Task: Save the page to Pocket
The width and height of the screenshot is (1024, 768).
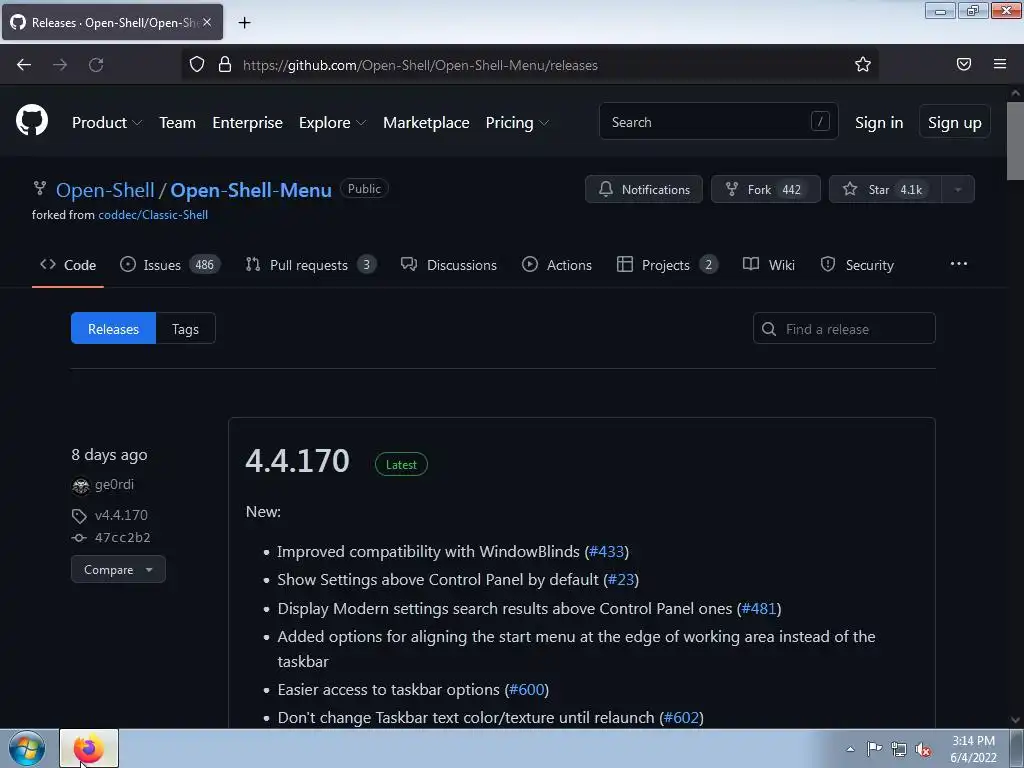Action: click(x=964, y=64)
